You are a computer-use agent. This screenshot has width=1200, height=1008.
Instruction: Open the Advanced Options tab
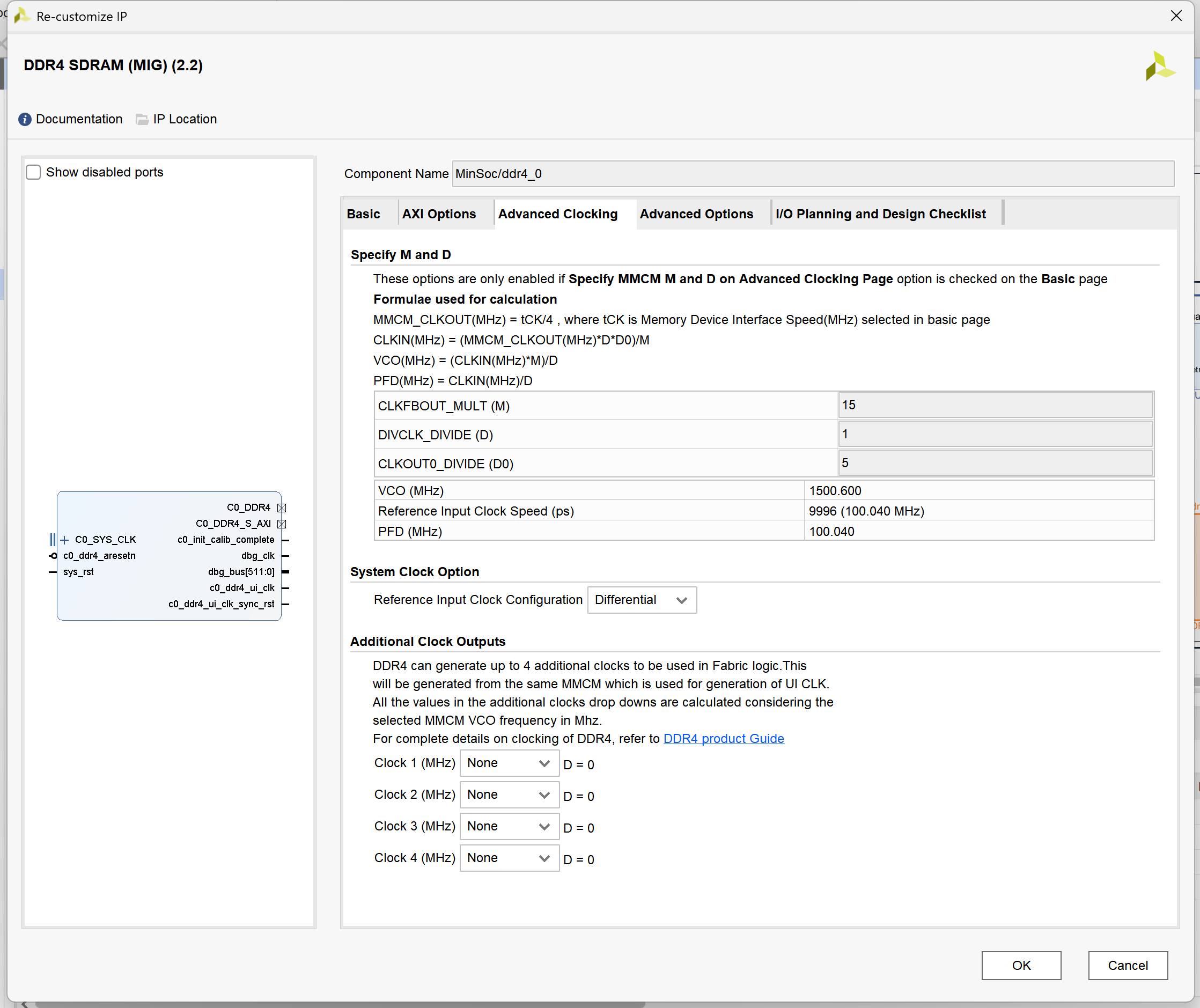[697, 214]
